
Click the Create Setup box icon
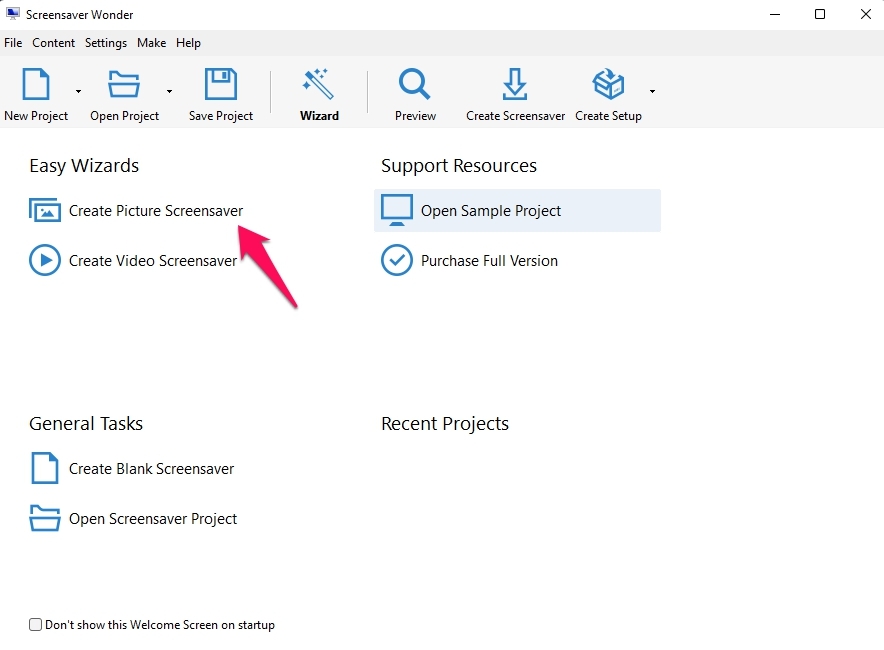608,85
